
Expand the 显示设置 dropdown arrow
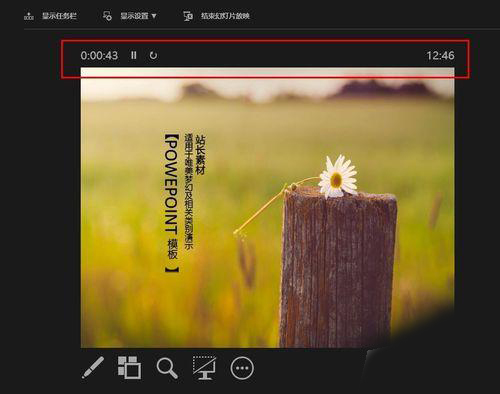(x=154, y=16)
